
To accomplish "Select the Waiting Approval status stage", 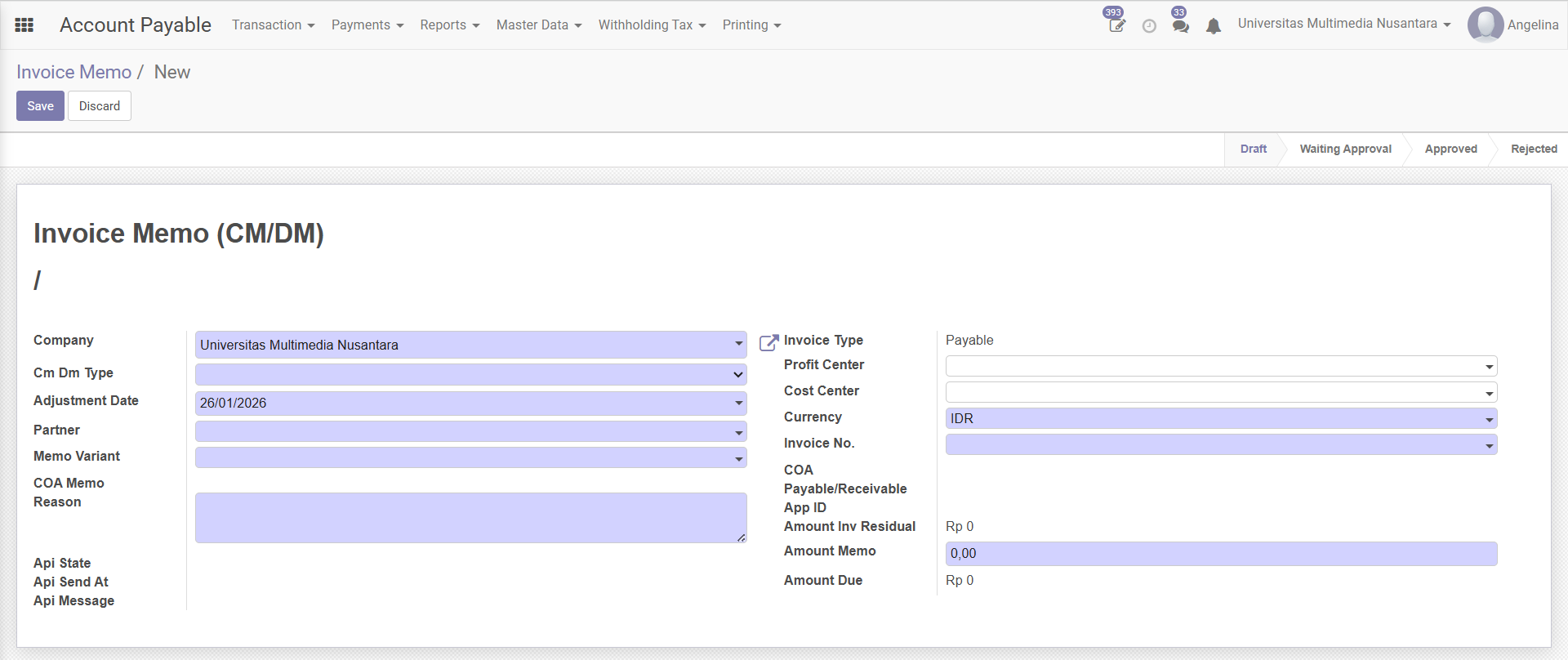I will (x=1345, y=149).
